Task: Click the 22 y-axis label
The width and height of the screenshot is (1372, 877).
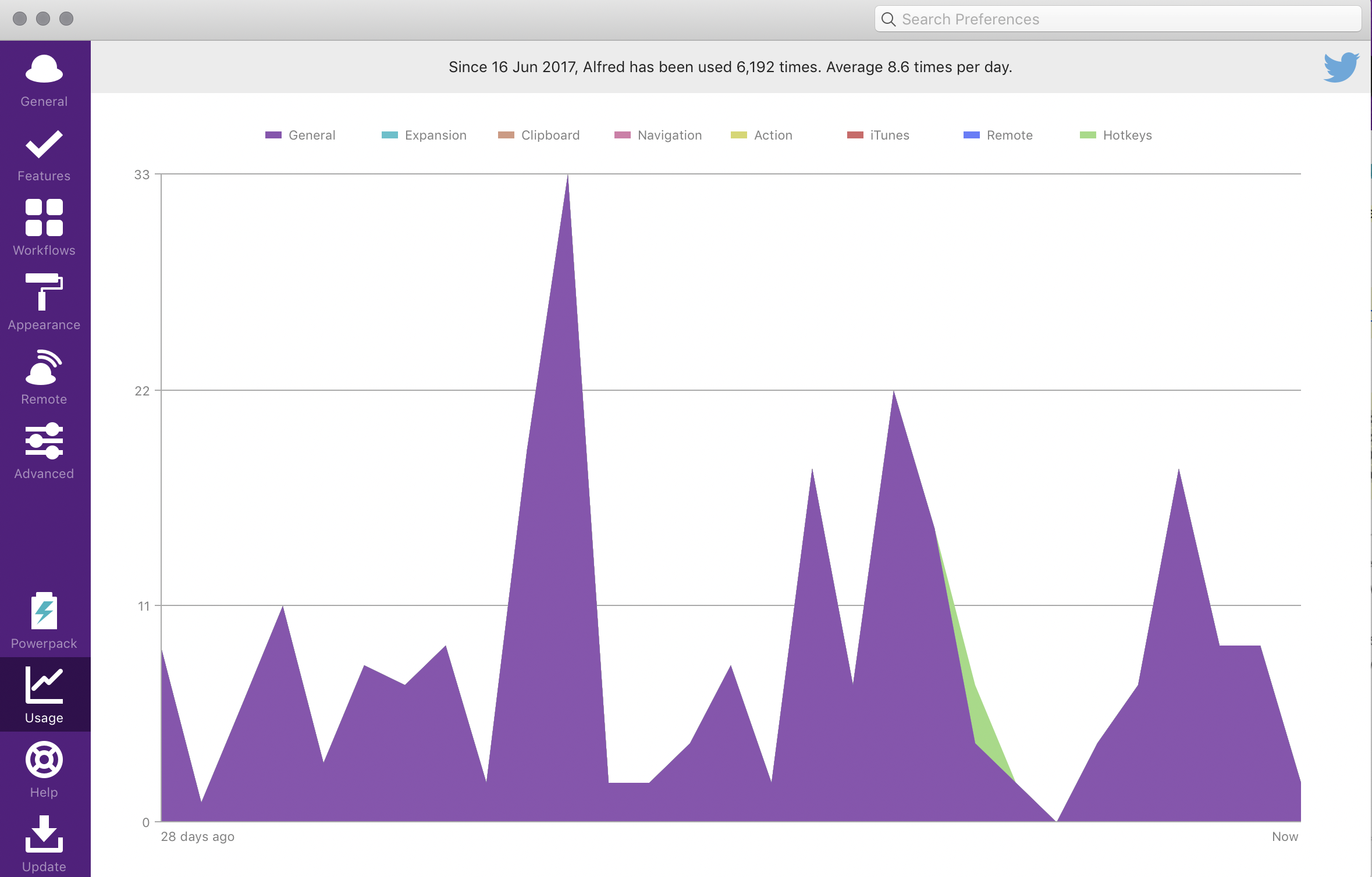Action: point(142,391)
